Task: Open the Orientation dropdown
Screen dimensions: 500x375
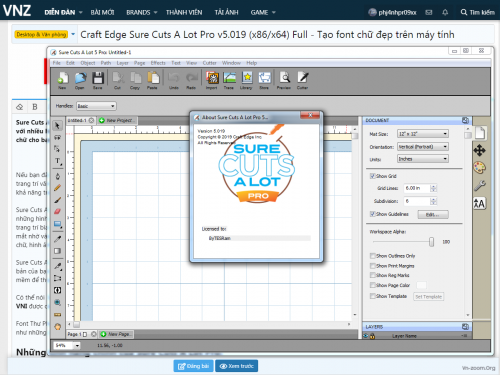Action: click(x=423, y=147)
